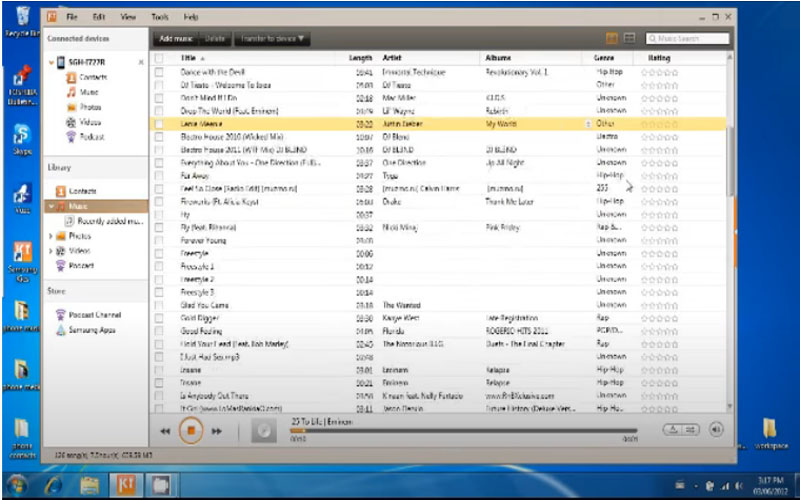The image size is (800, 500).
Task: Open Samsung Kies desktop shortcut
Action: click(22, 261)
